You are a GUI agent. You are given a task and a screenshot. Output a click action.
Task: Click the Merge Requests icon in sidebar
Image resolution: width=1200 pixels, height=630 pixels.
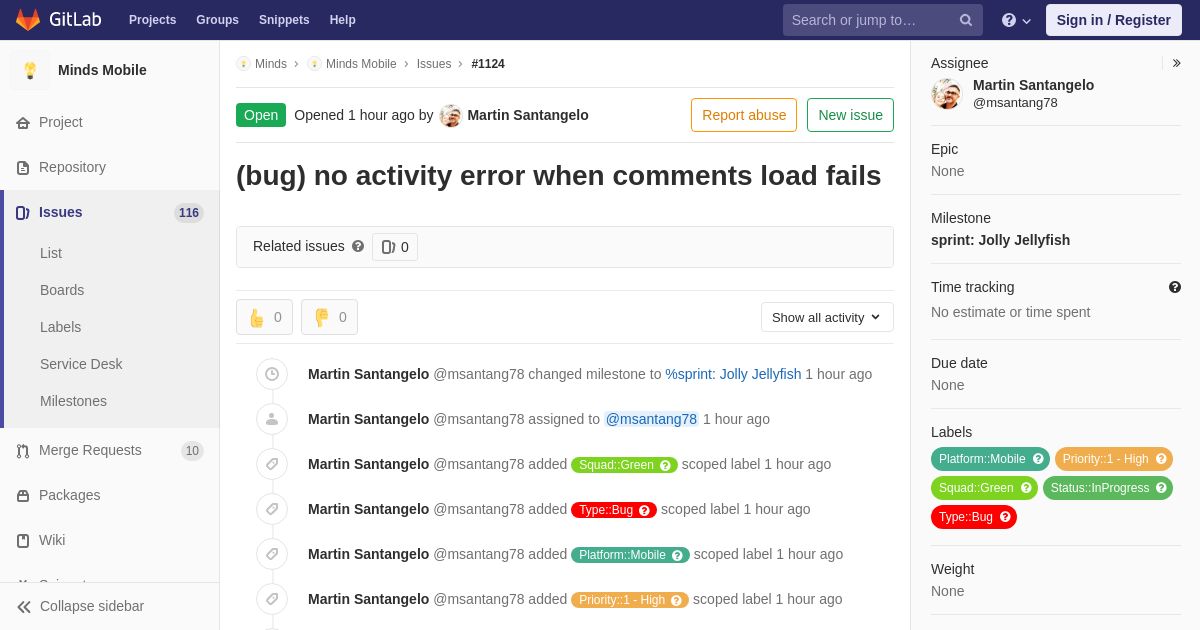23,451
